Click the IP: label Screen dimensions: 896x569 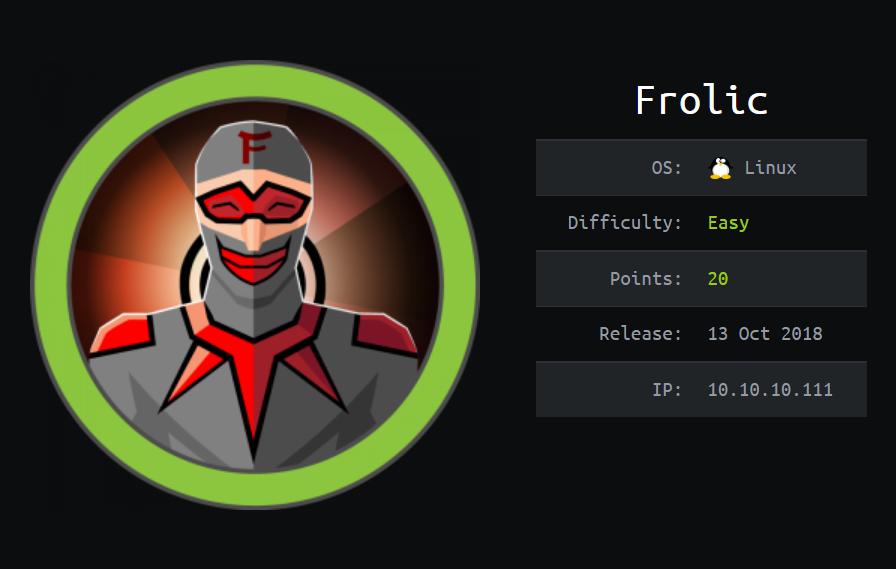click(x=667, y=390)
